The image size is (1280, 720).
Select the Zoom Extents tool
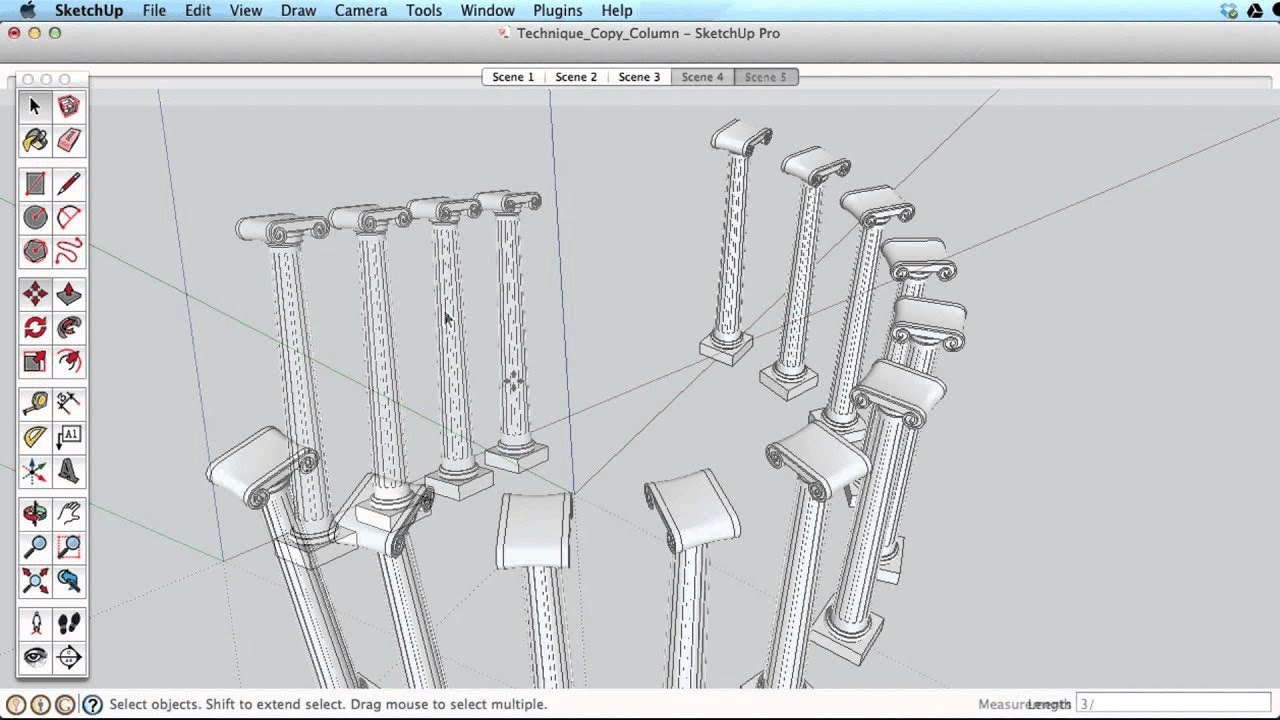(35, 580)
